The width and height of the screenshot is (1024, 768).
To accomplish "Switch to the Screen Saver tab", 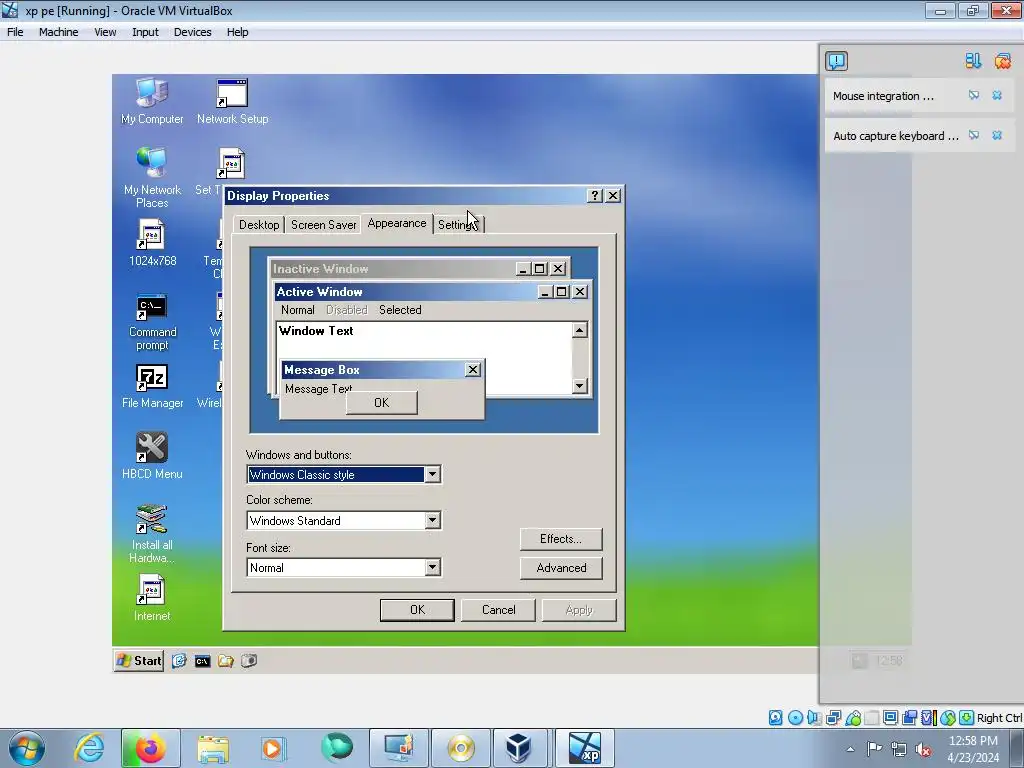I will pyautogui.click(x=323, y=225).
